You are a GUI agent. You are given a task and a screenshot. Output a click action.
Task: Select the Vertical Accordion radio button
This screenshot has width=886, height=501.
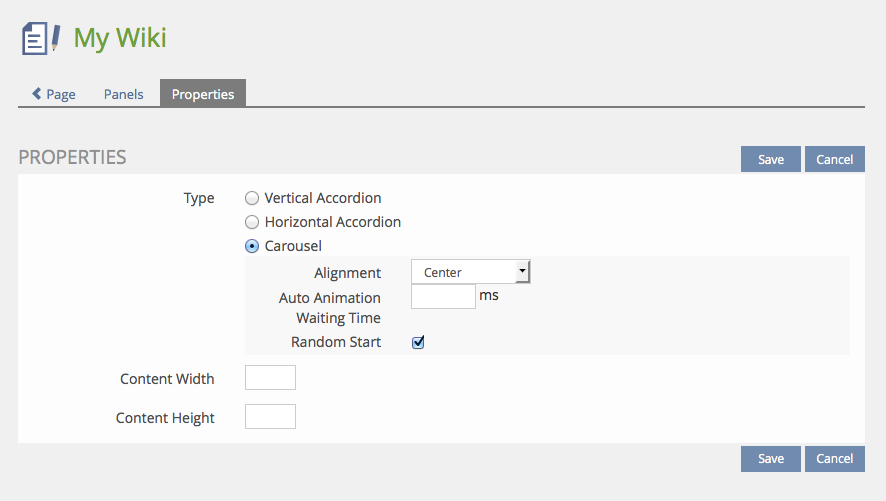(252, 198)
